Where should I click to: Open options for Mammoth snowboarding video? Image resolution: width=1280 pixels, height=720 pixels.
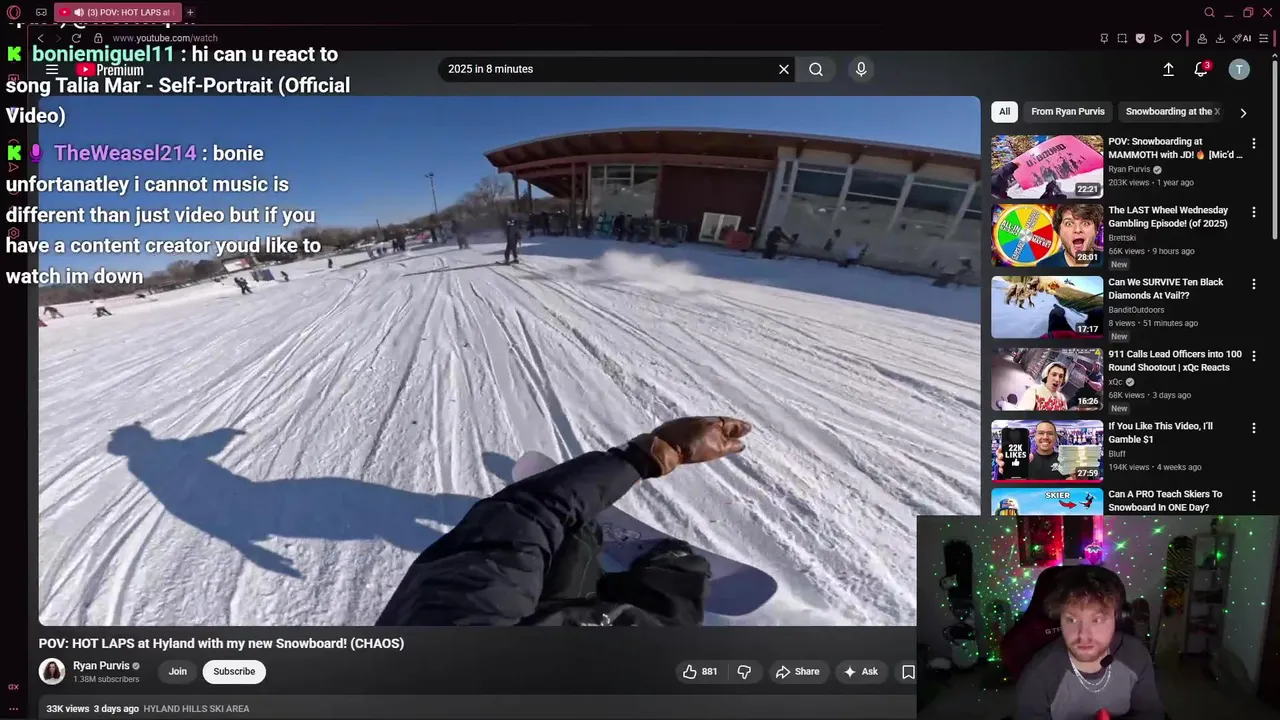[x=1253, y=143]
